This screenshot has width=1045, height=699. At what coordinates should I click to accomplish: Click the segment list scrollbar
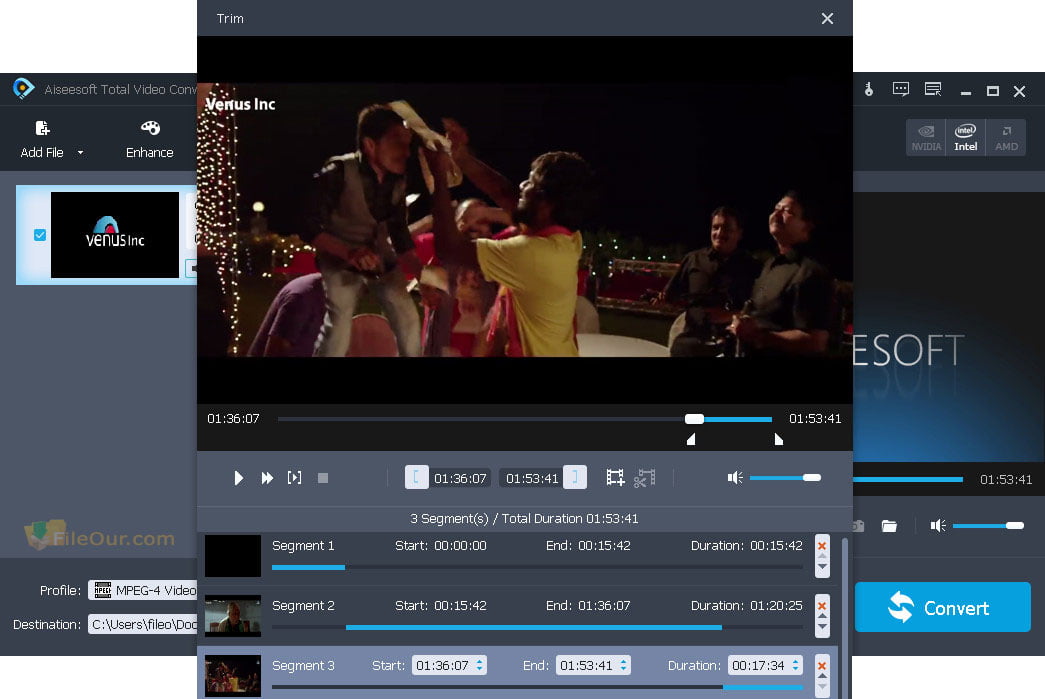(845, 616)
